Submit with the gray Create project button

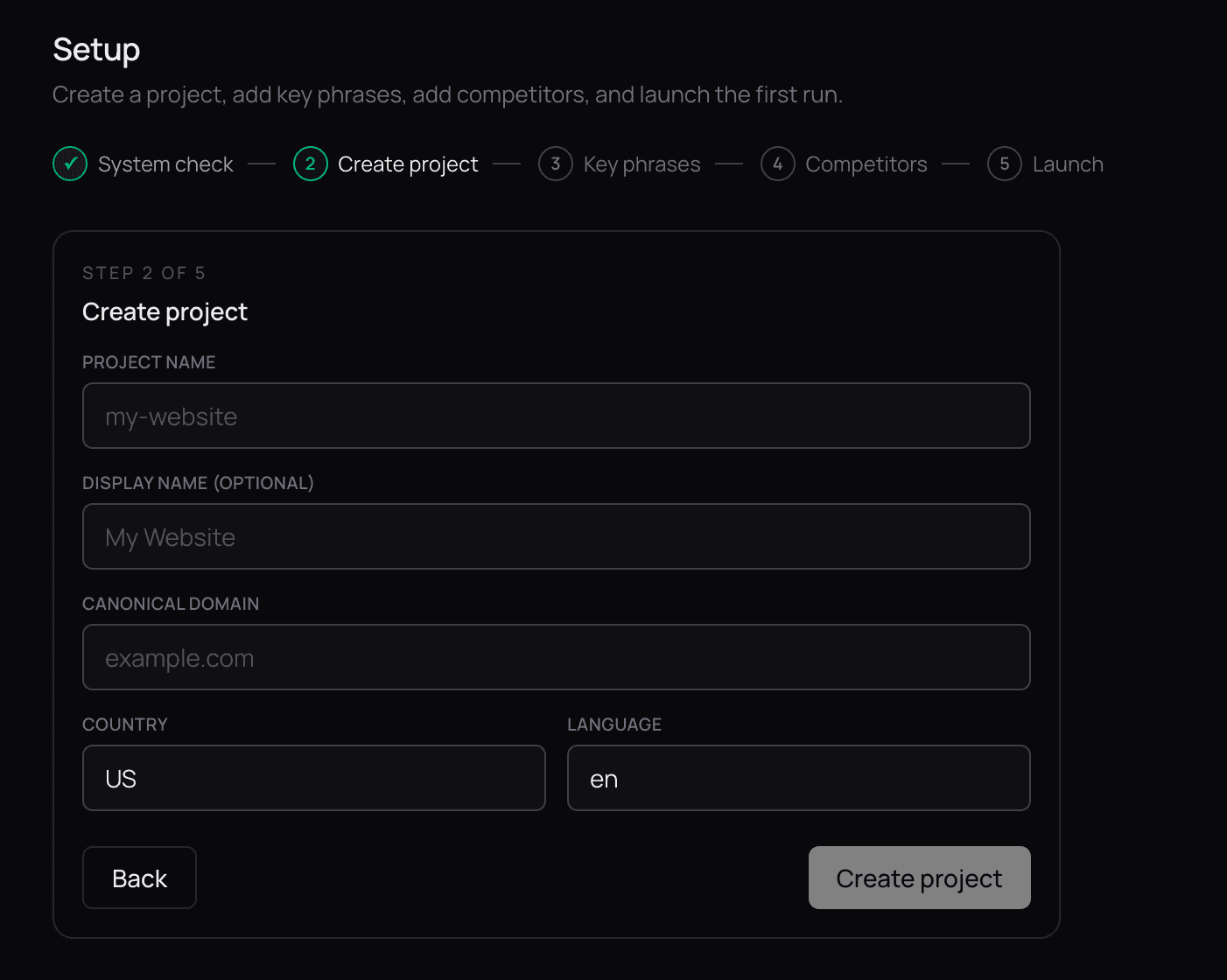(919, 878)
